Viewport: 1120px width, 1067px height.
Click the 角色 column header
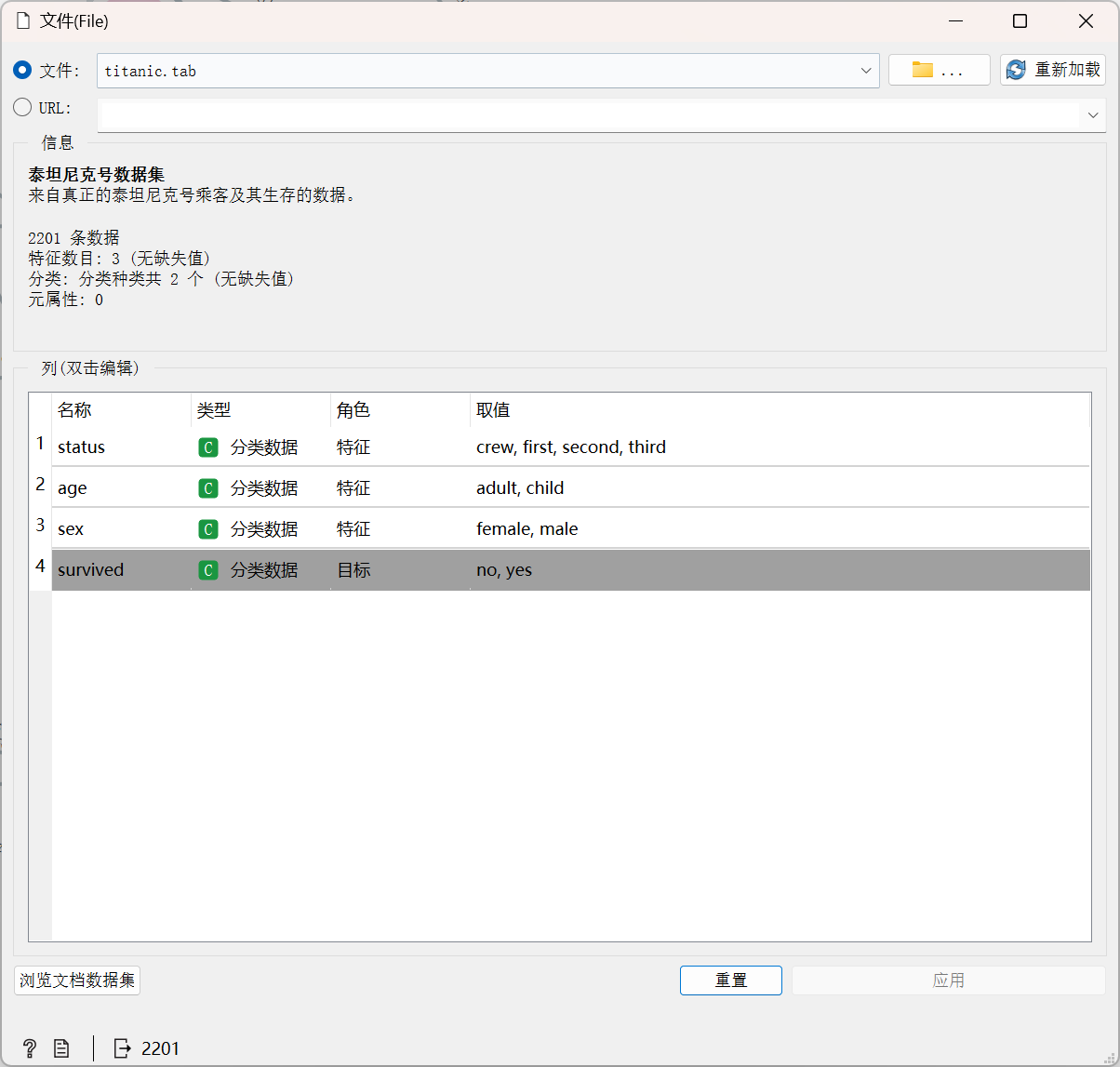click(x=401, y=410)
